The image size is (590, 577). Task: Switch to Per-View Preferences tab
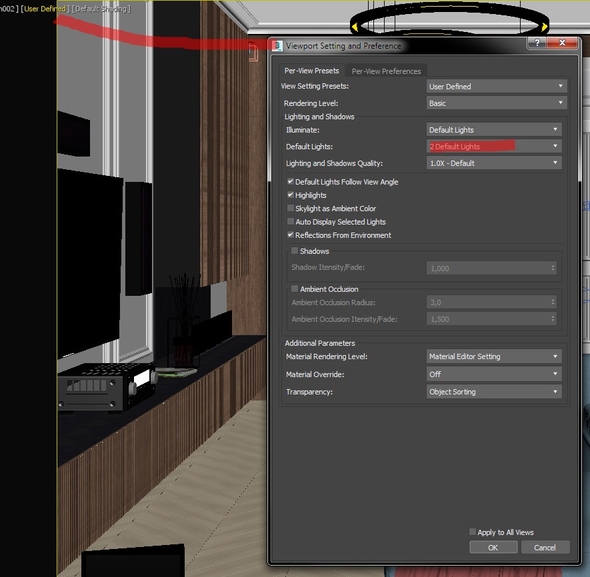coord(386,71)
